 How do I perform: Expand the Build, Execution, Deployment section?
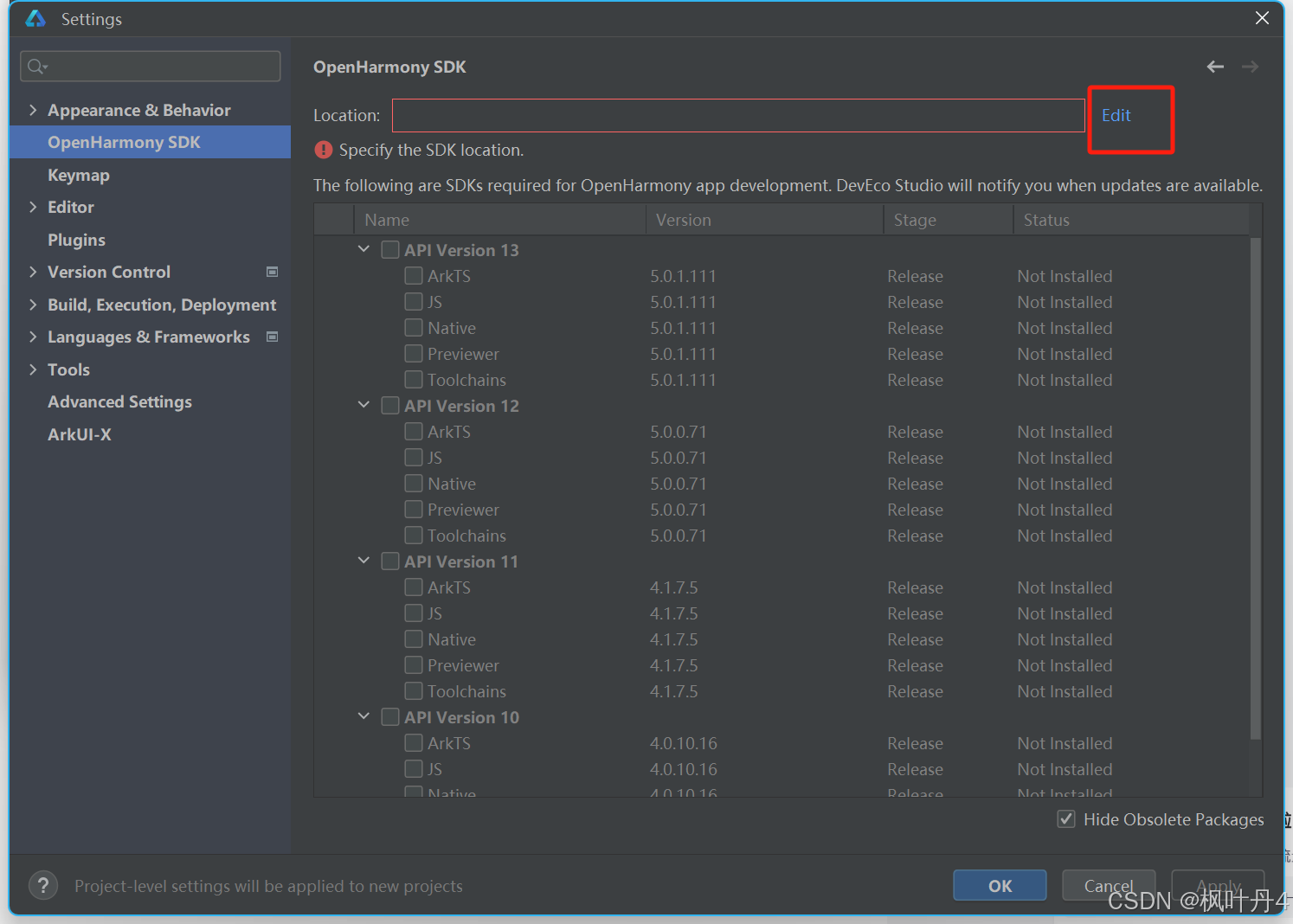[x=33, y=305]
